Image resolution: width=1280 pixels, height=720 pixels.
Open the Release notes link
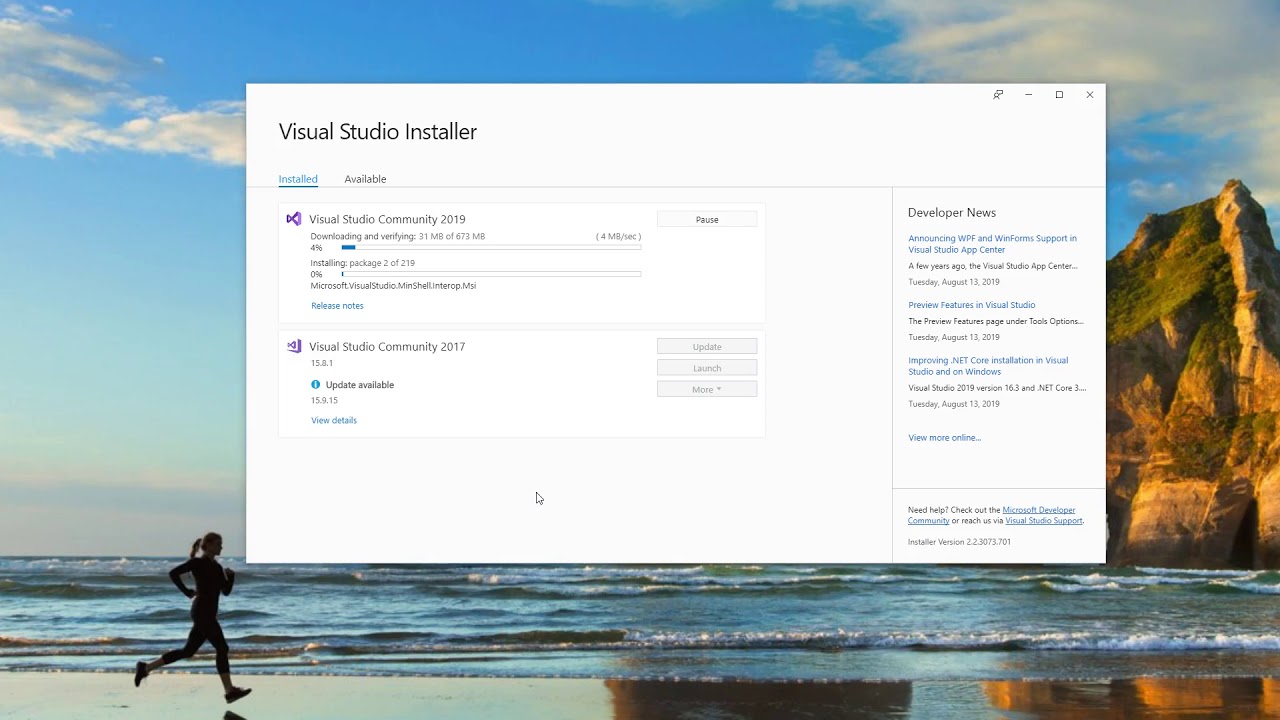point(337,306)
